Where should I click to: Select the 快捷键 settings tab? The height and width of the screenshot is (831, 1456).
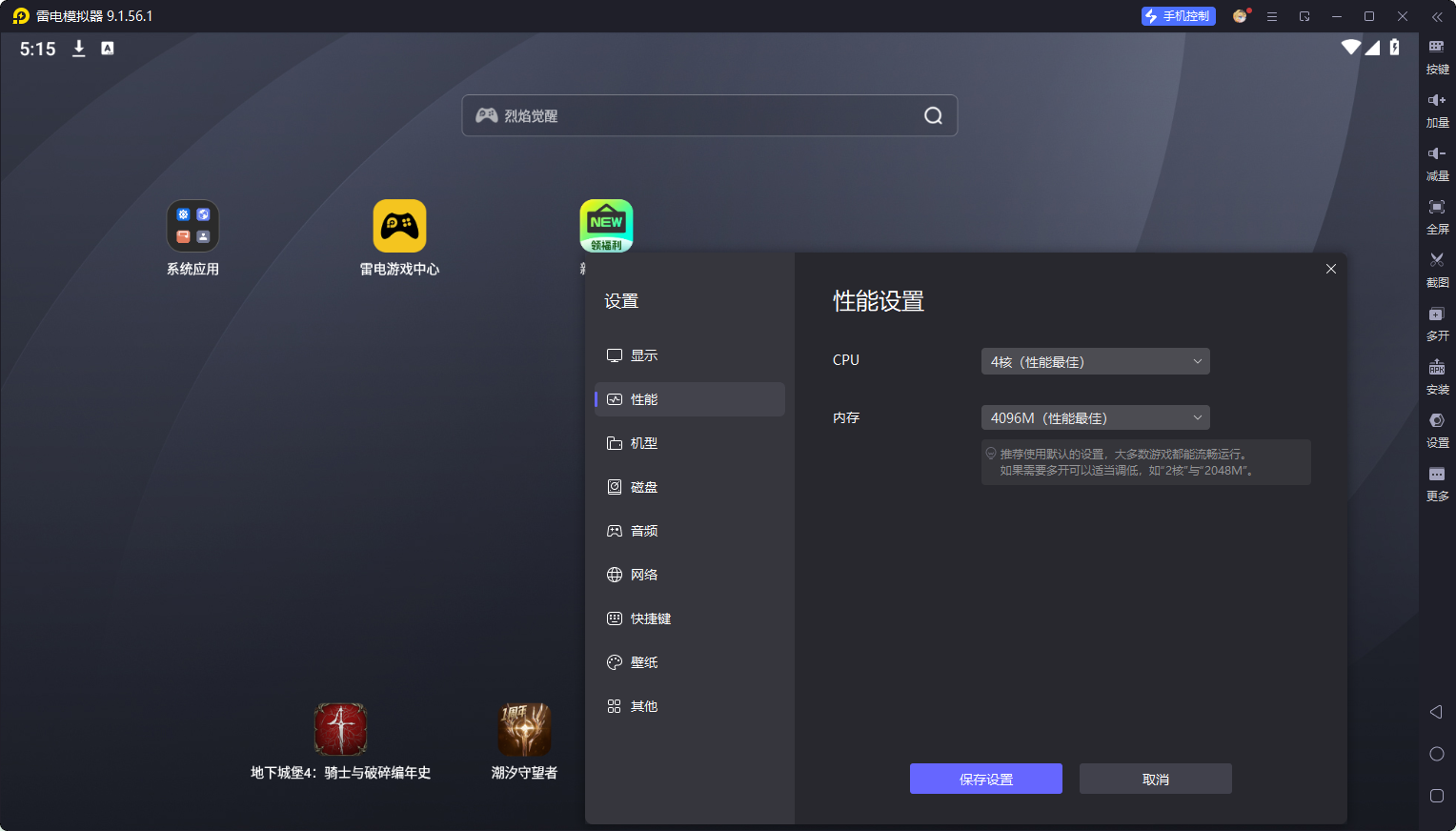point(690,618)
